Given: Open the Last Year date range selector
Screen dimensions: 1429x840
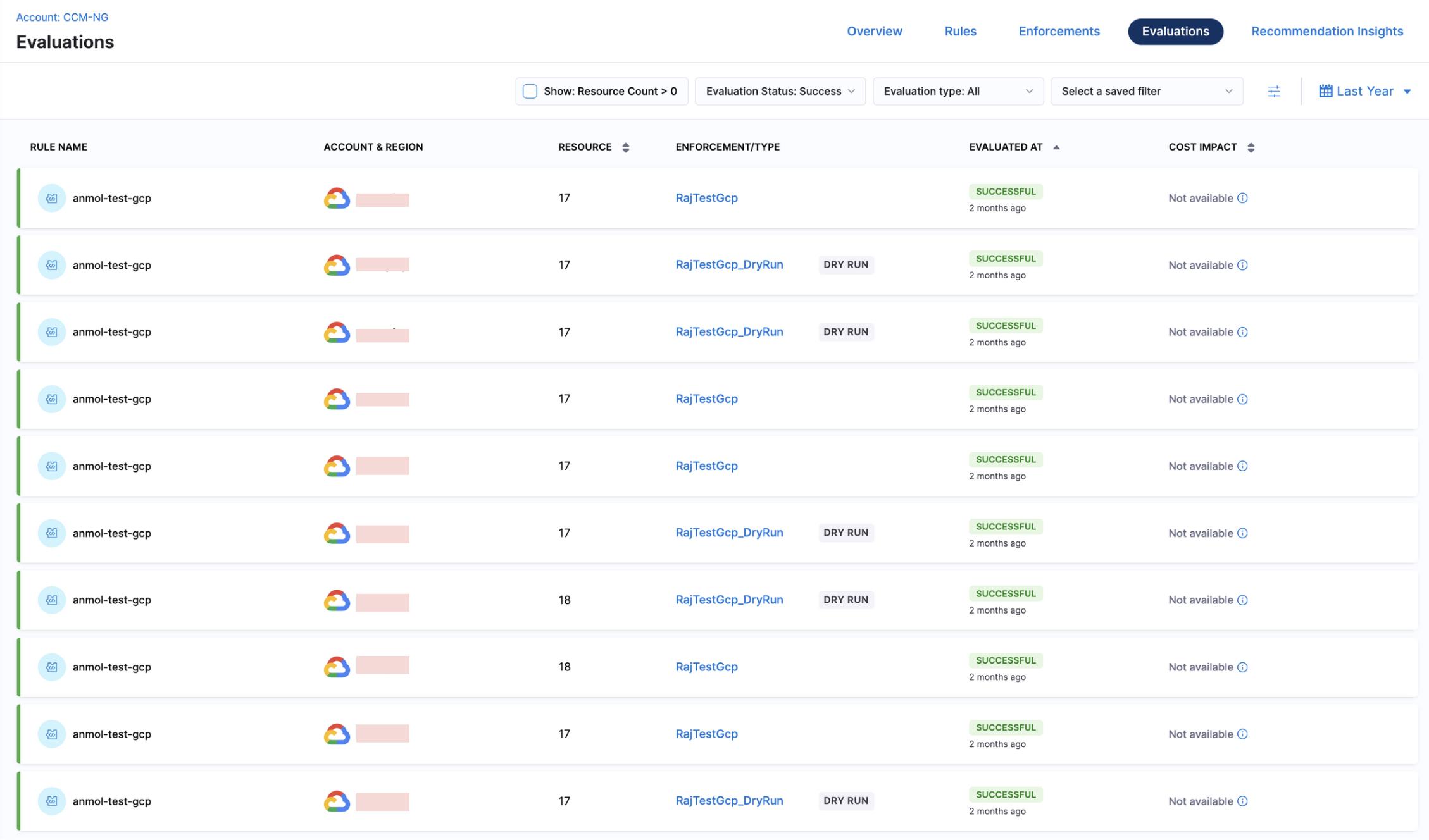Looking at the screenshot, I should (1365, 91).
